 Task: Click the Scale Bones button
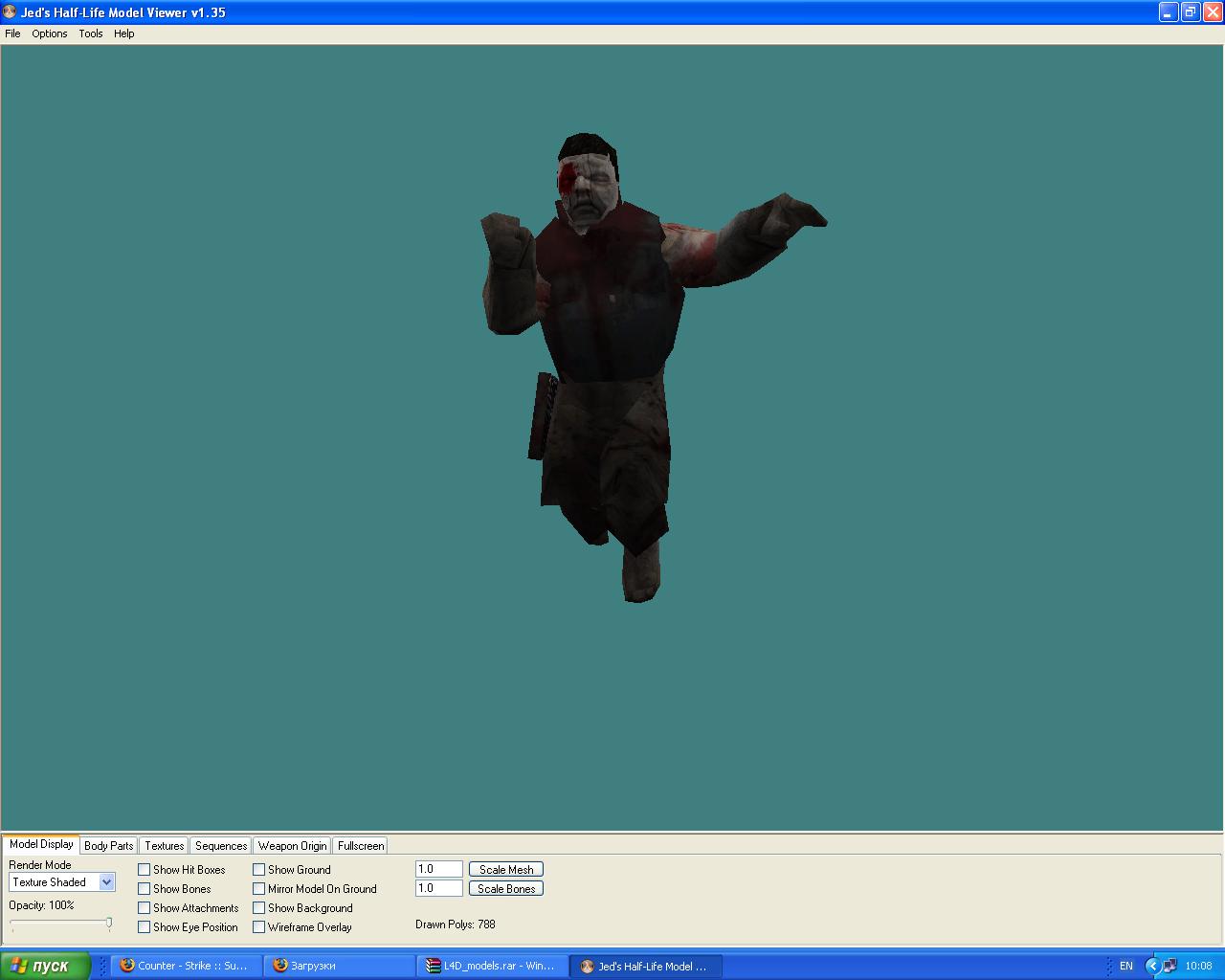(506, 888)
